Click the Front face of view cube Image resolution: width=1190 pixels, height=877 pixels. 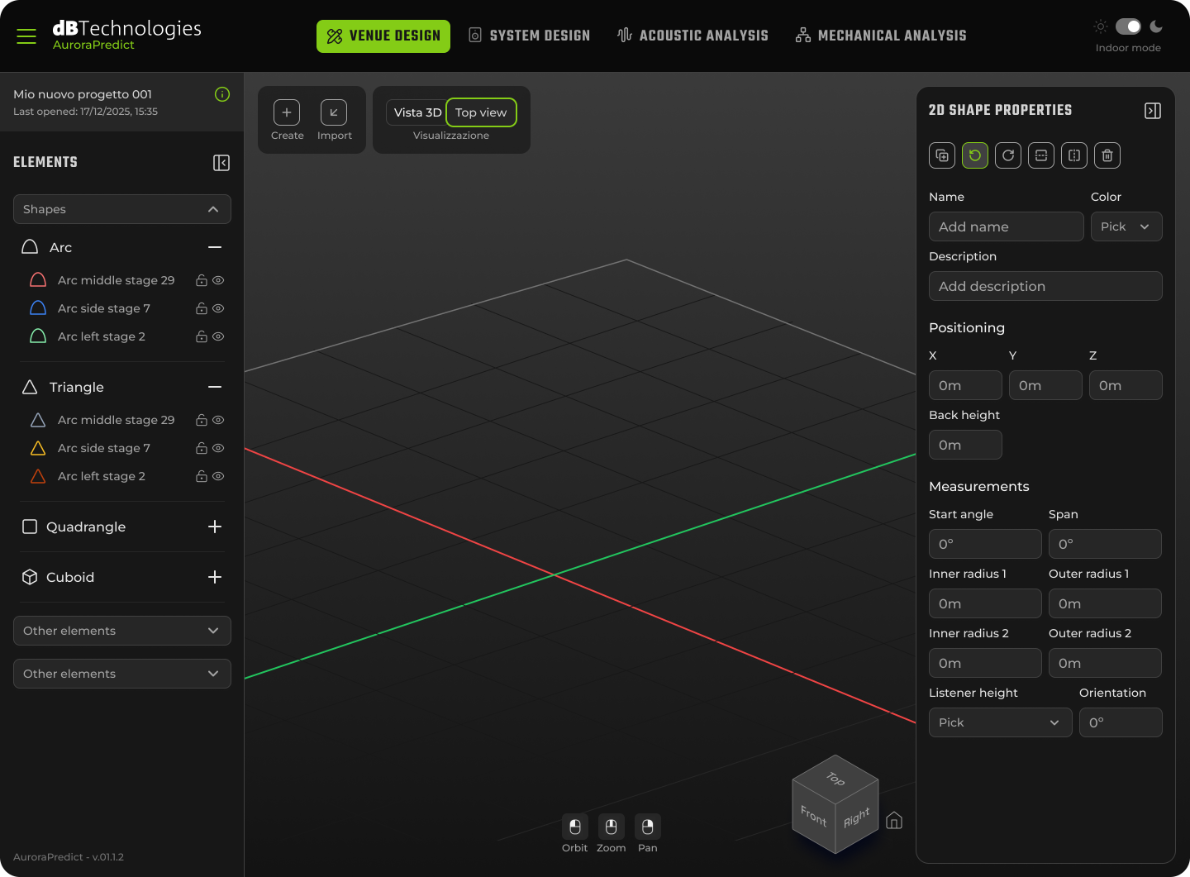(x=813, y=816)
